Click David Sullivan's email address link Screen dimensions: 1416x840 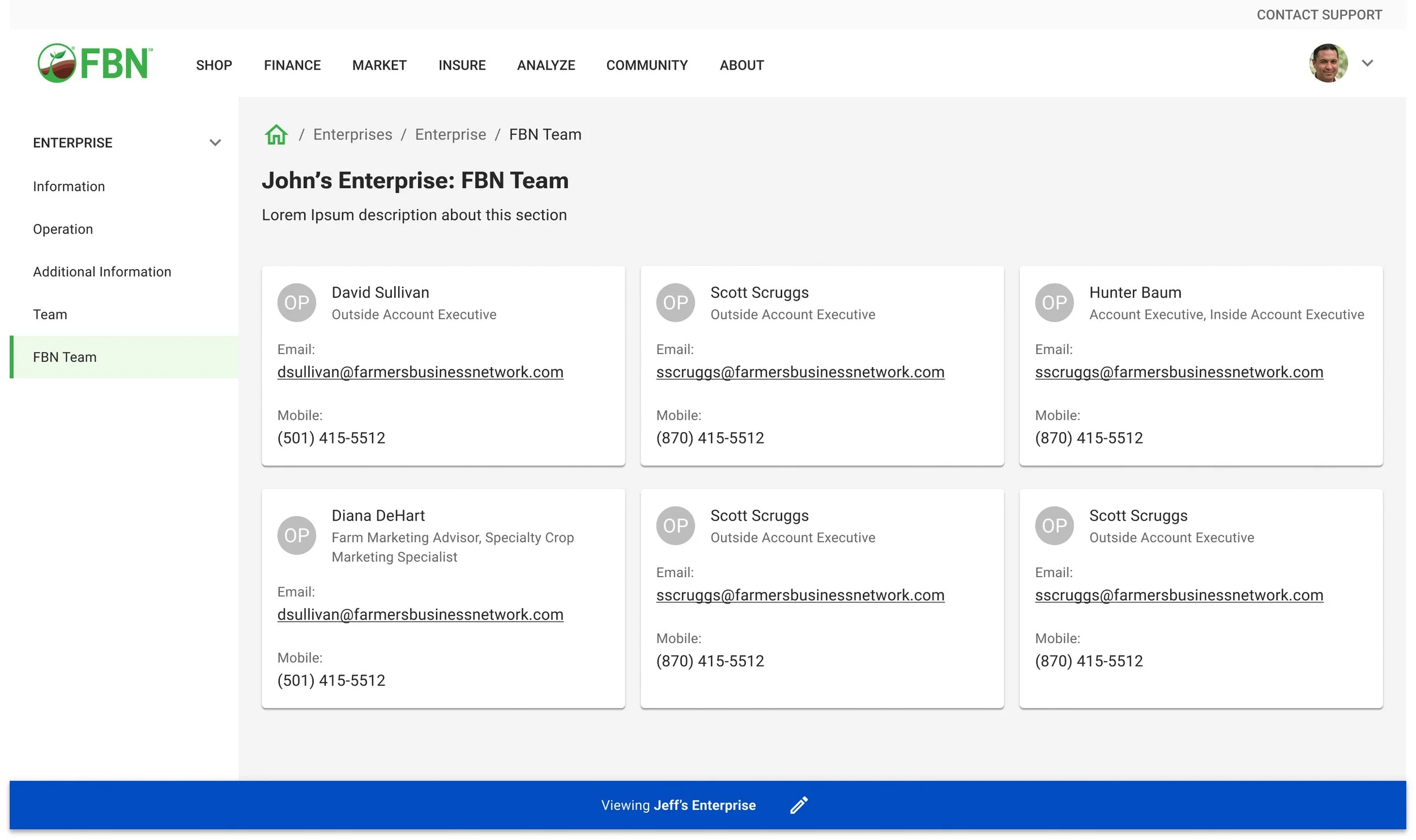(x=420, y=372)
